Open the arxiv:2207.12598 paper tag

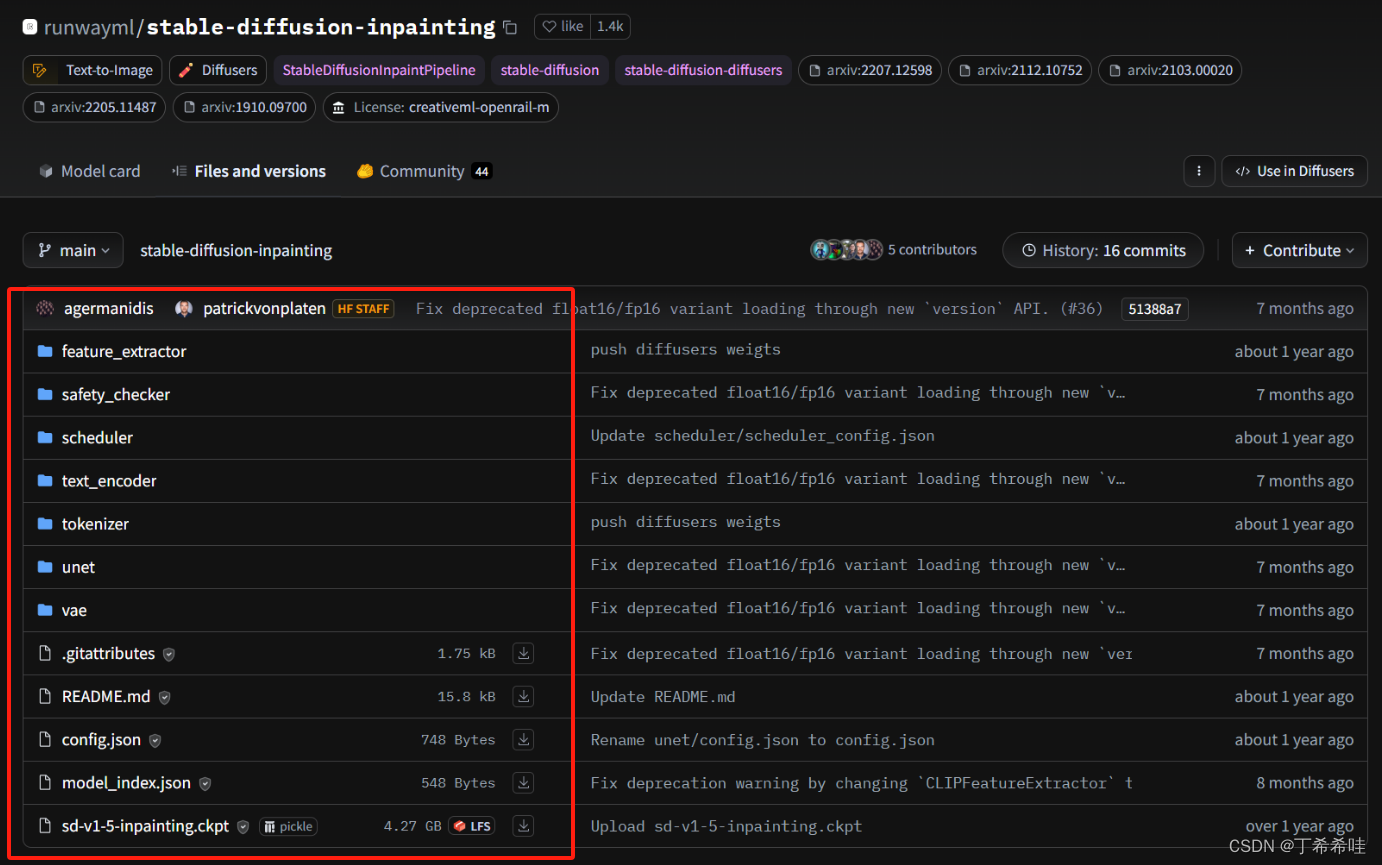click(x=870, y=70)
